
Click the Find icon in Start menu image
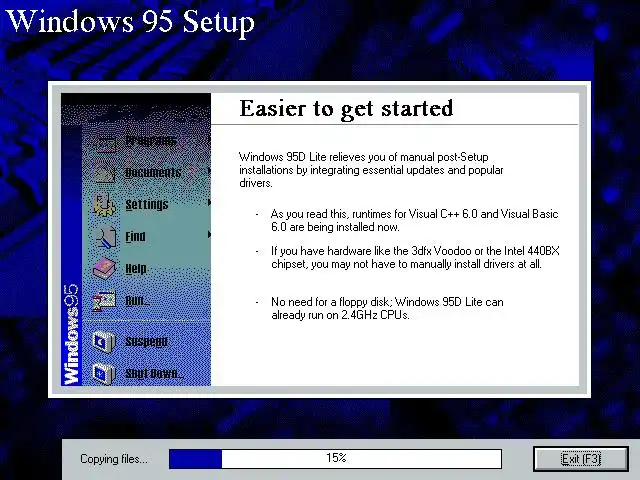click(106, 237)
